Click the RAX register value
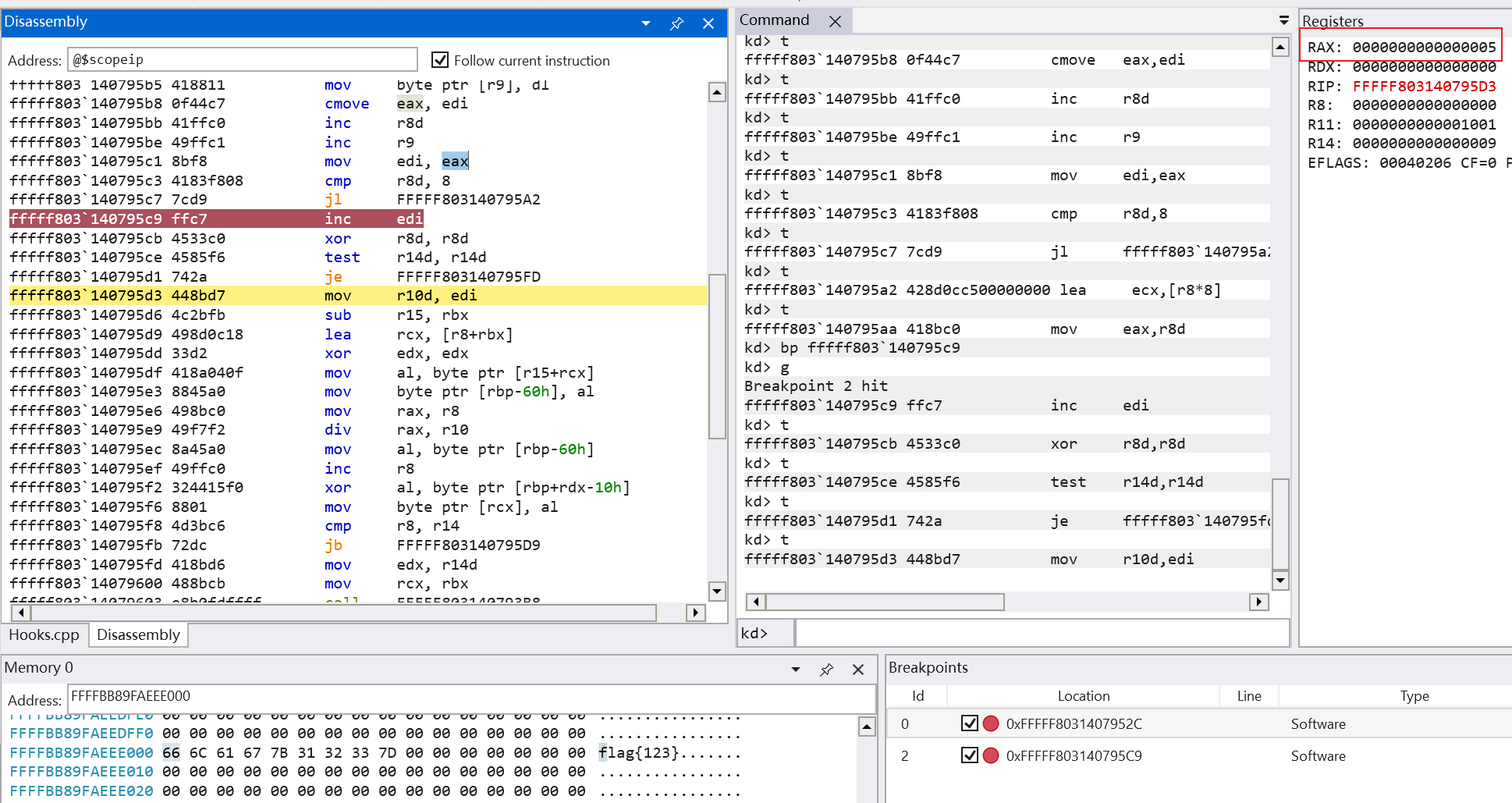The height and width of the screenshot is (803, 1512). click(1424, 47)
